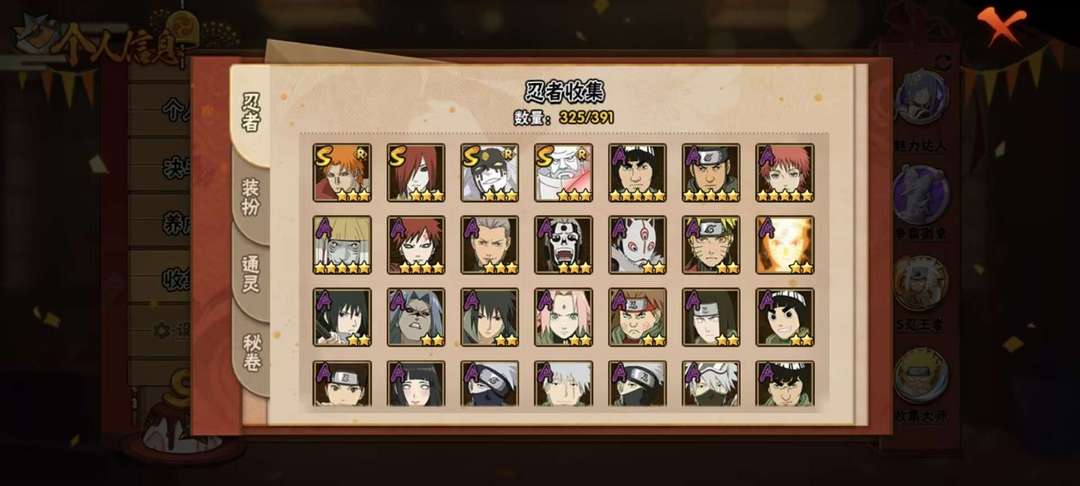Open the red-haired Nagato S-rank ninja card
Image resolution: width=1080 pixels, height=486 pixels.
tap(416, 172)
